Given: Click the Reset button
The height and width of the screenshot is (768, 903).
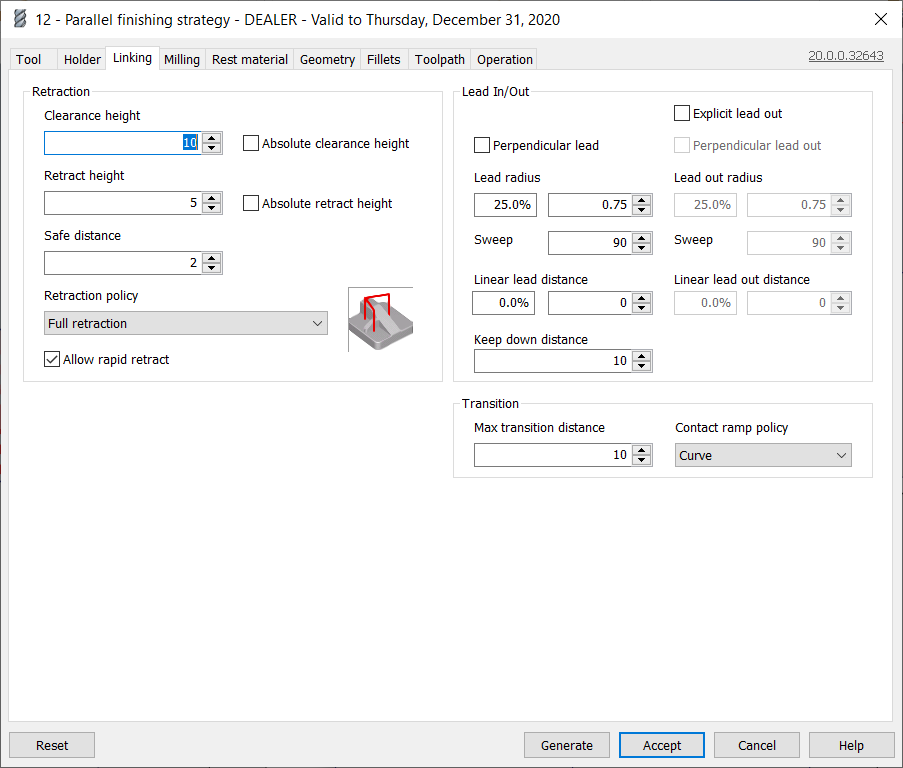Looking at the screenshot, I should click(52, 745).
